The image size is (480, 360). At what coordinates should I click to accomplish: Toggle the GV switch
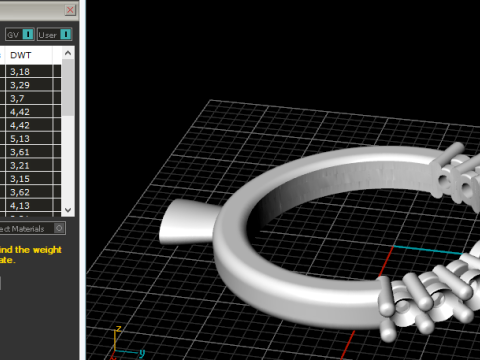click(x=20, y=34)
